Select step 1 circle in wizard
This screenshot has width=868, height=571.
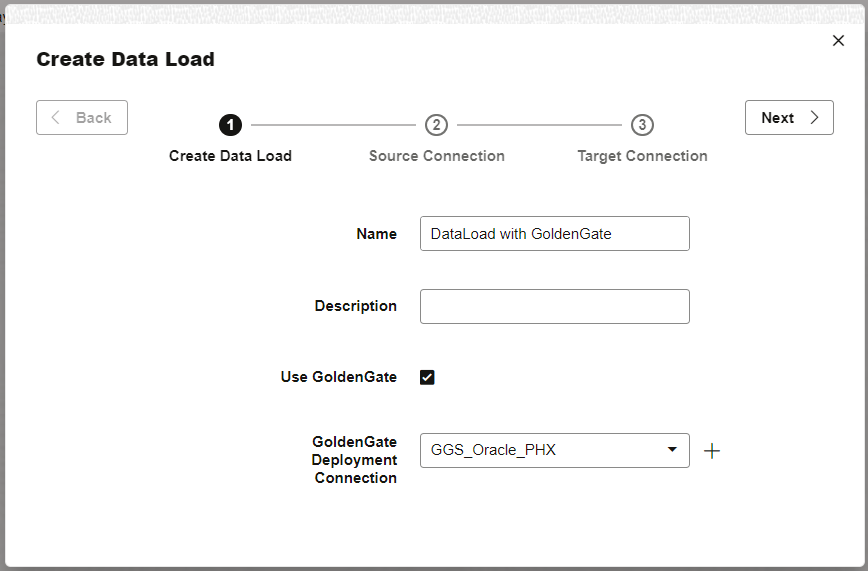click(x=230, y=125)
